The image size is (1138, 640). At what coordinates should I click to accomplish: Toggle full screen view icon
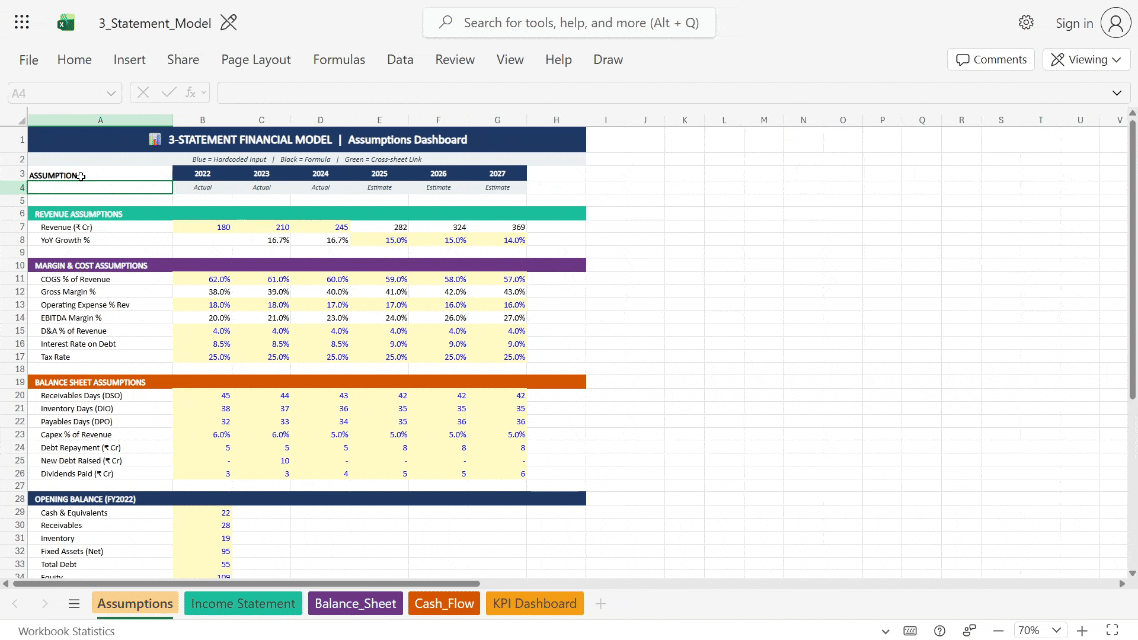[x=1112, y=630]
